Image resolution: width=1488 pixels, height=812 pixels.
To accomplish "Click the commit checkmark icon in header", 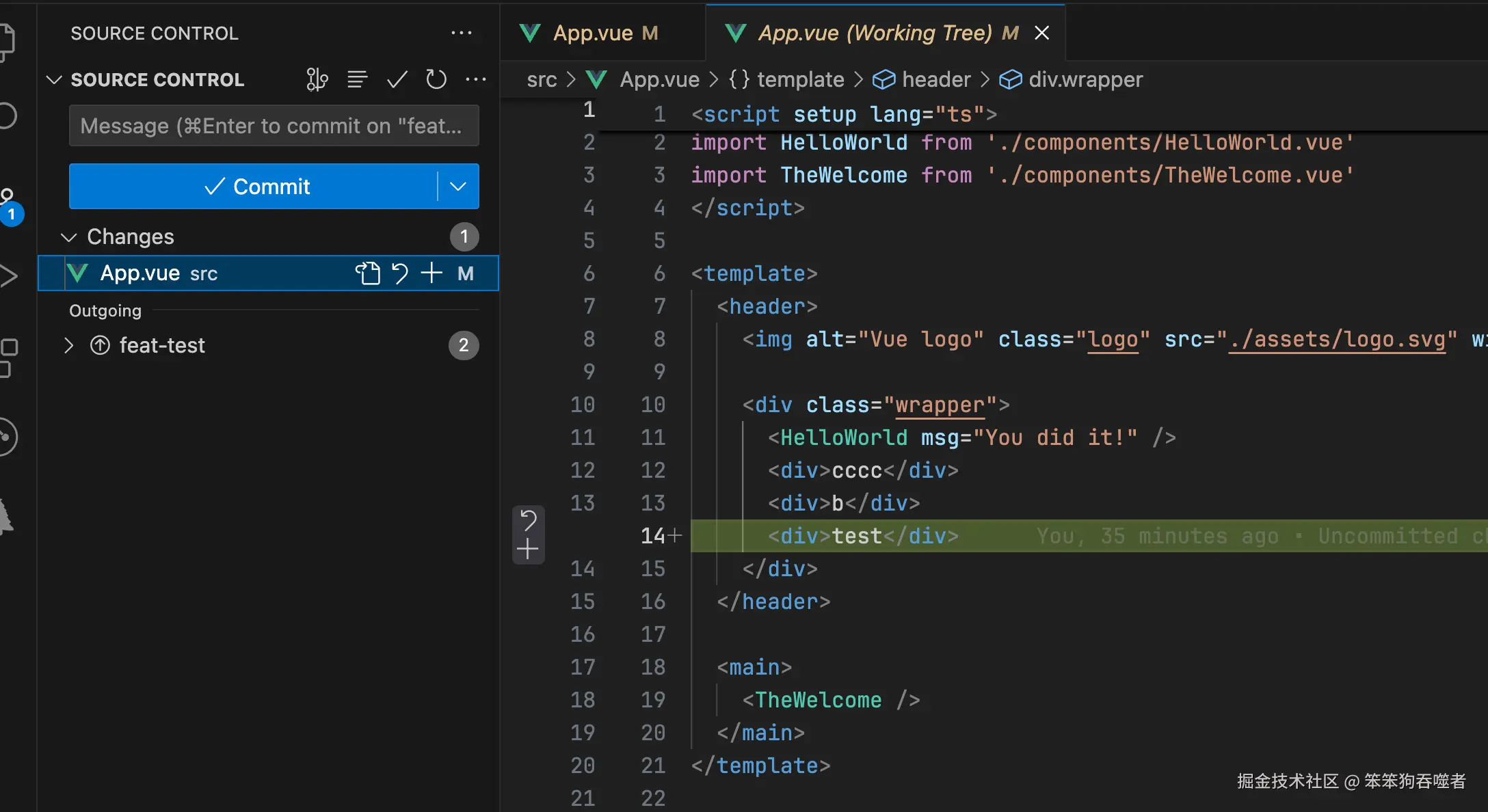I will tap(397, 79).
